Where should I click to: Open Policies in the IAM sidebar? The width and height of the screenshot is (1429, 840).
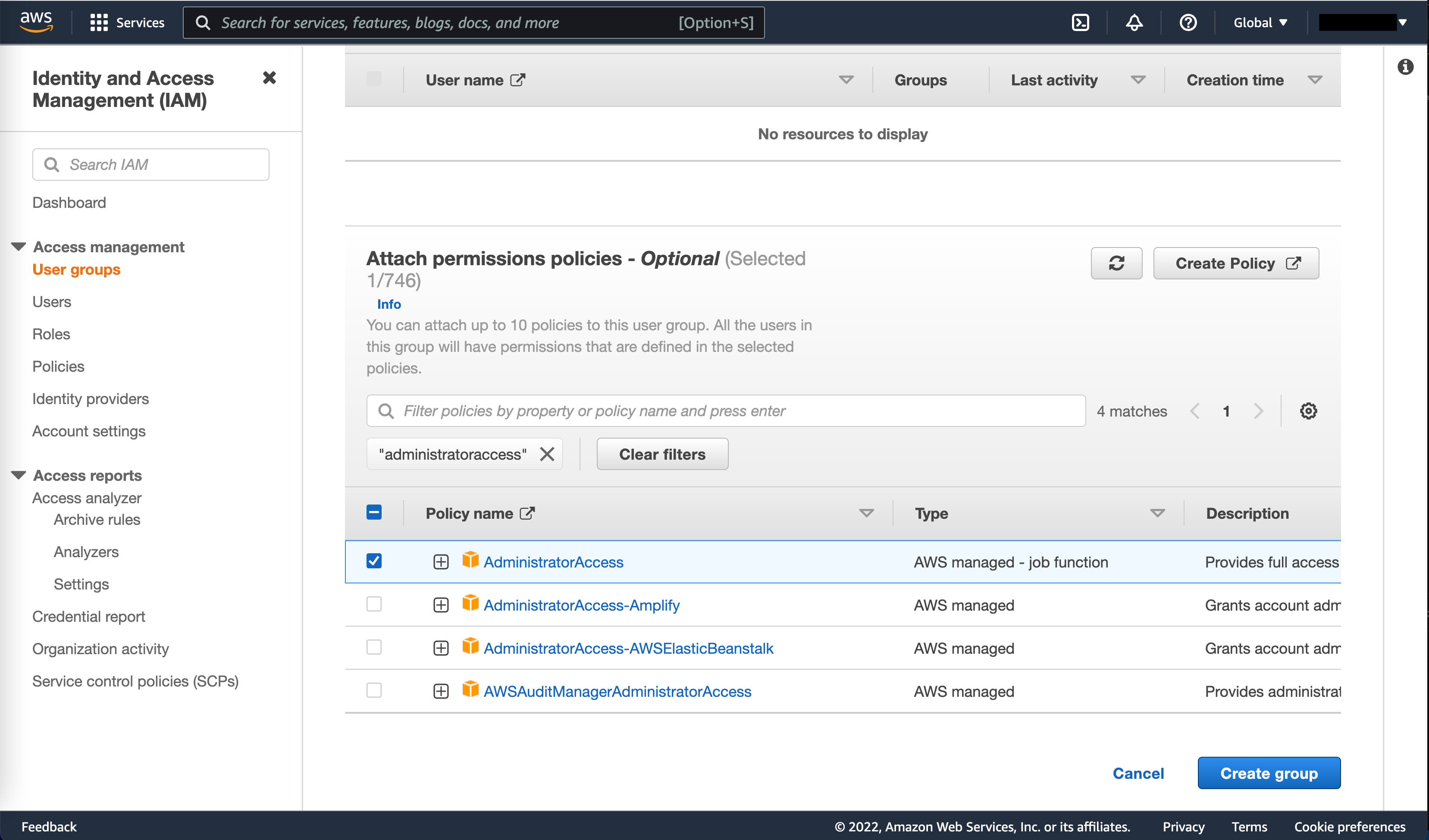coord(58,367)
